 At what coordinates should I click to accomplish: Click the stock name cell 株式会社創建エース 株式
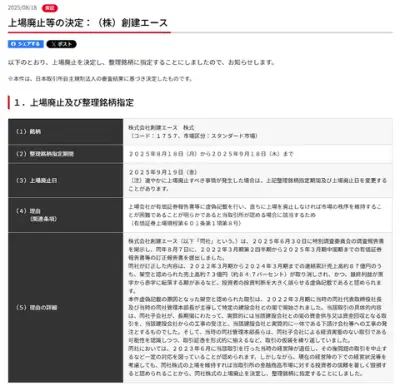click(x=161, y=128)
